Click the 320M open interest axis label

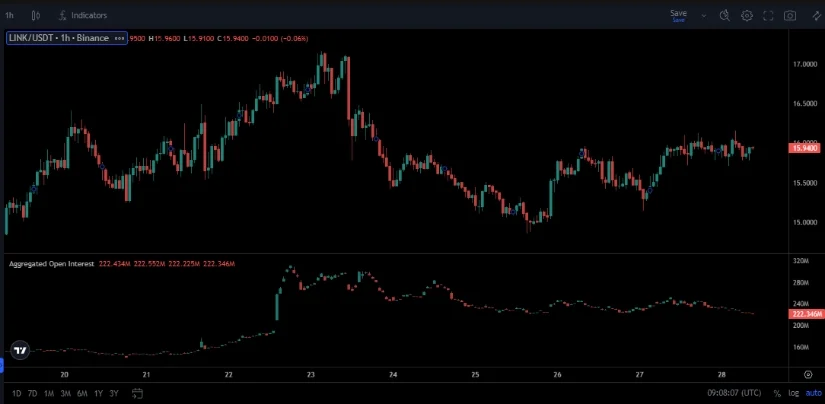point(800,261)
